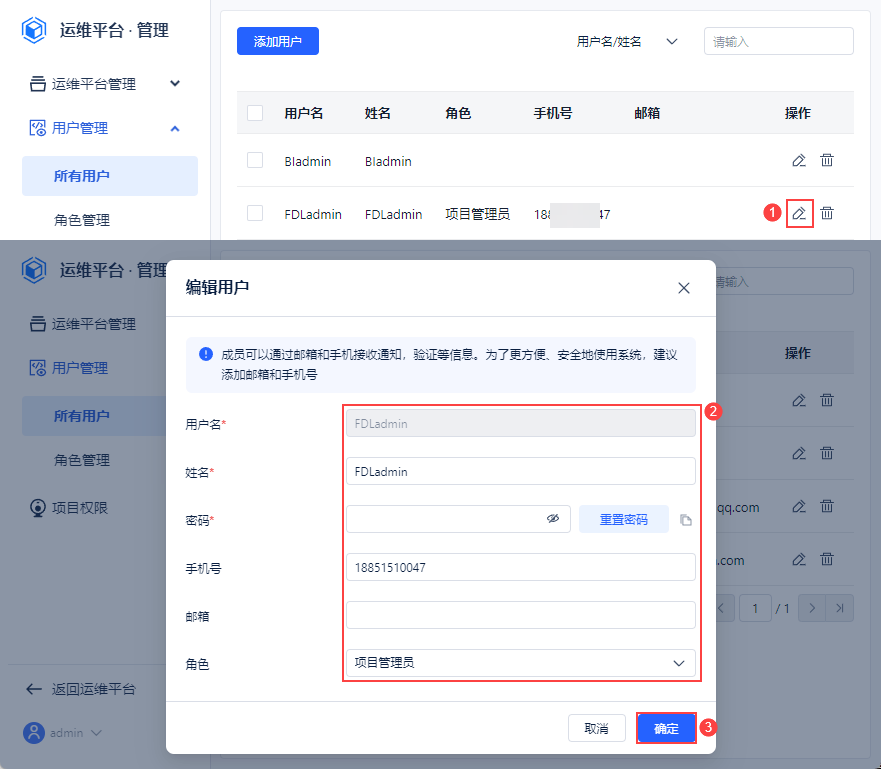Click the 项目管理员 cell in the FDLadmin row
The height and width of the screenshot is (769, 881).
click(x=478, y=214)
